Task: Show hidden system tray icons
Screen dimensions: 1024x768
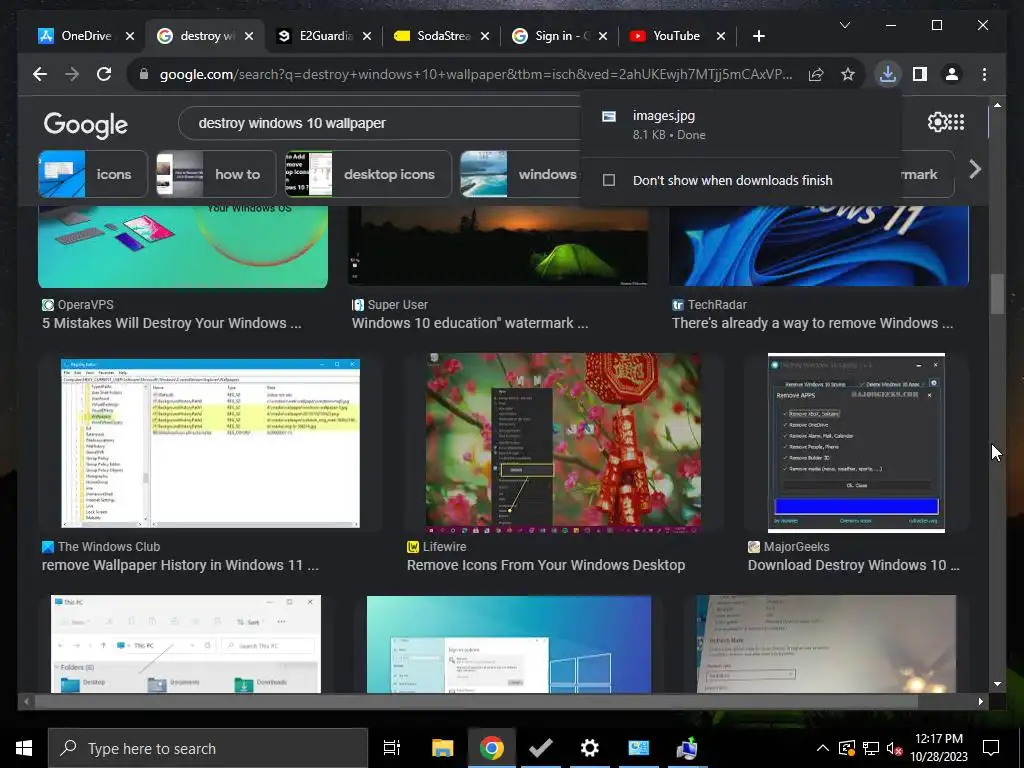Action: click(x=823, y=748)
